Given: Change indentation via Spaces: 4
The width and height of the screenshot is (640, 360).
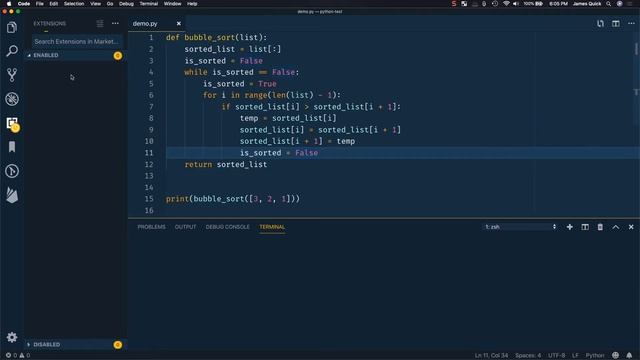Looking at the screenshot, I should click(528, 356).
